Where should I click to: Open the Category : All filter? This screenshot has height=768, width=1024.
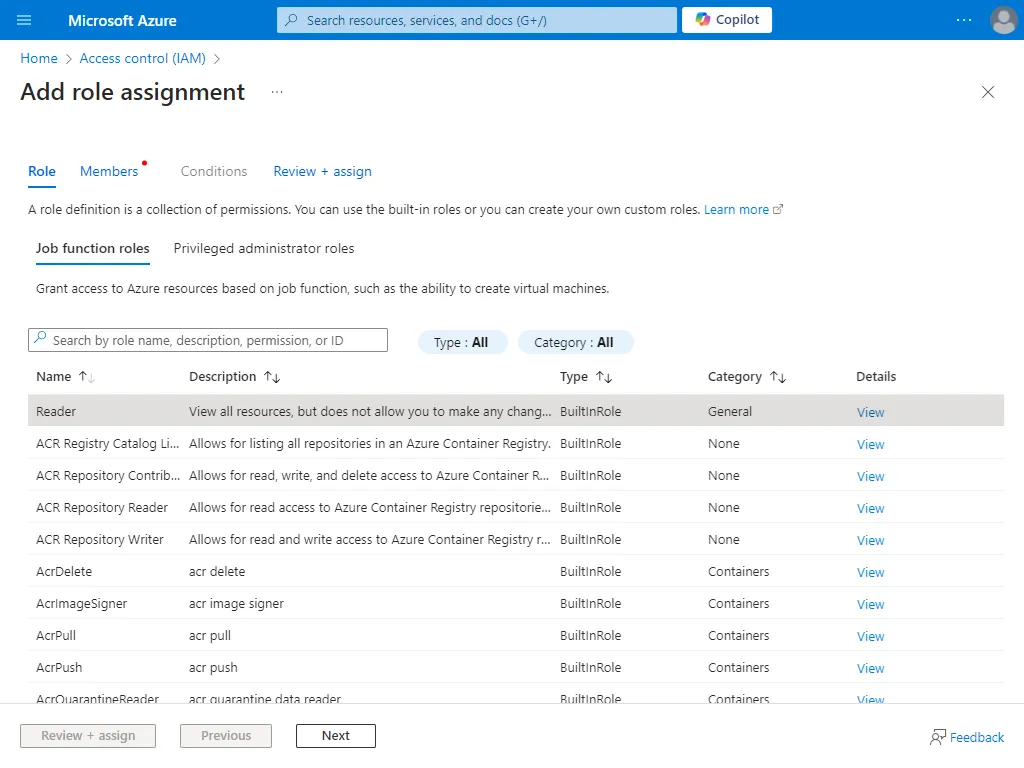click(575, 342)
